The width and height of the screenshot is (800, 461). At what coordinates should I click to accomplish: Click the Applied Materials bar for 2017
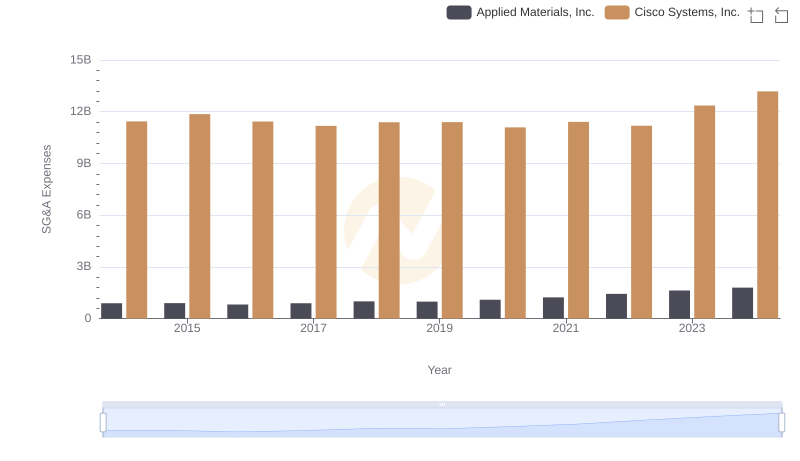point(301,311)
